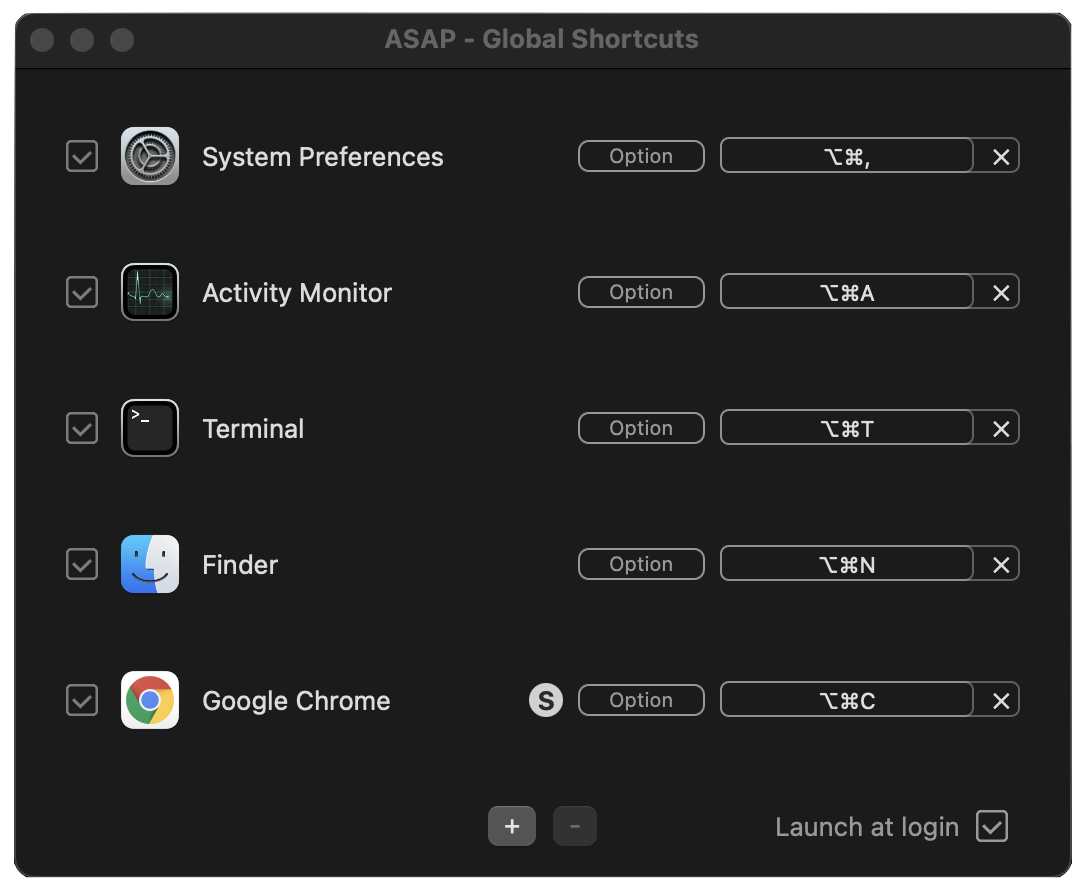The width and height of the screenshot is (1082, 890).
Task: Edit the ⌥⌘C shortcut field
Action: click(847, 700)
